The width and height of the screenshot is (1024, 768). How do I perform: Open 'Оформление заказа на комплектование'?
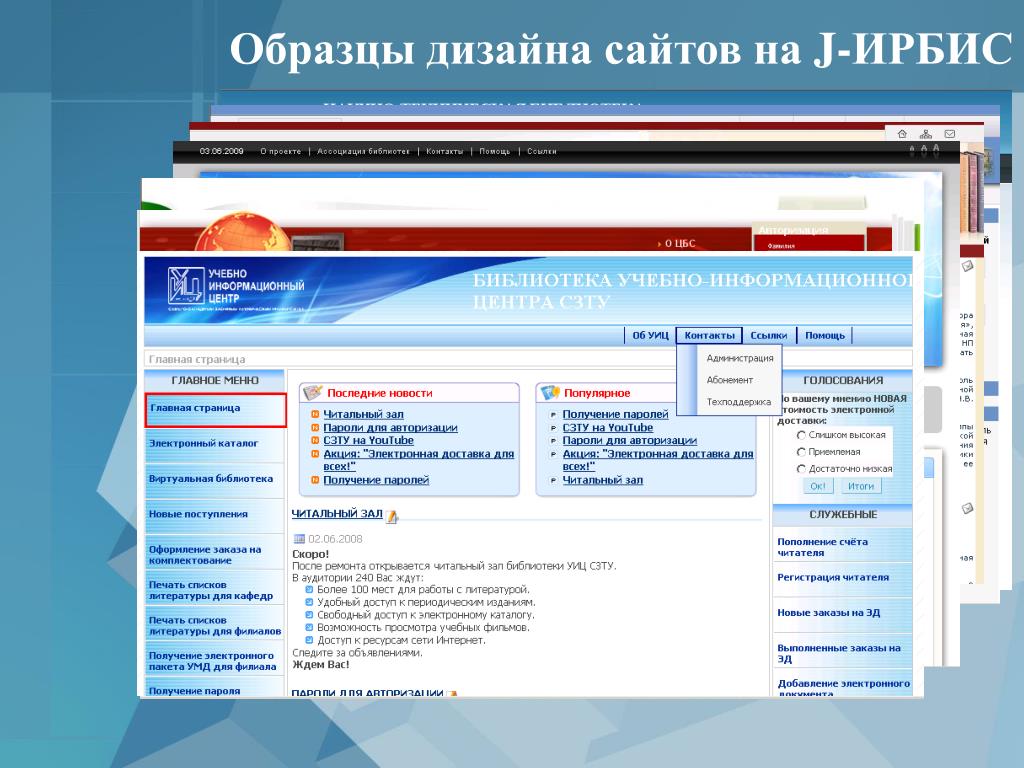(215, 554)
